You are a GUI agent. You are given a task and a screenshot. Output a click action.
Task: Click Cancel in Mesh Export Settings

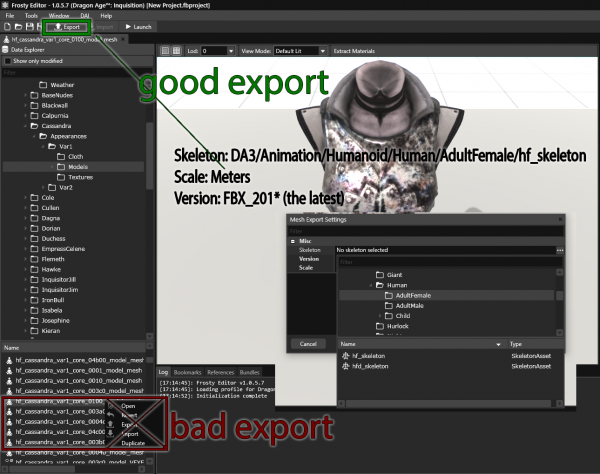tap(308, 344)
